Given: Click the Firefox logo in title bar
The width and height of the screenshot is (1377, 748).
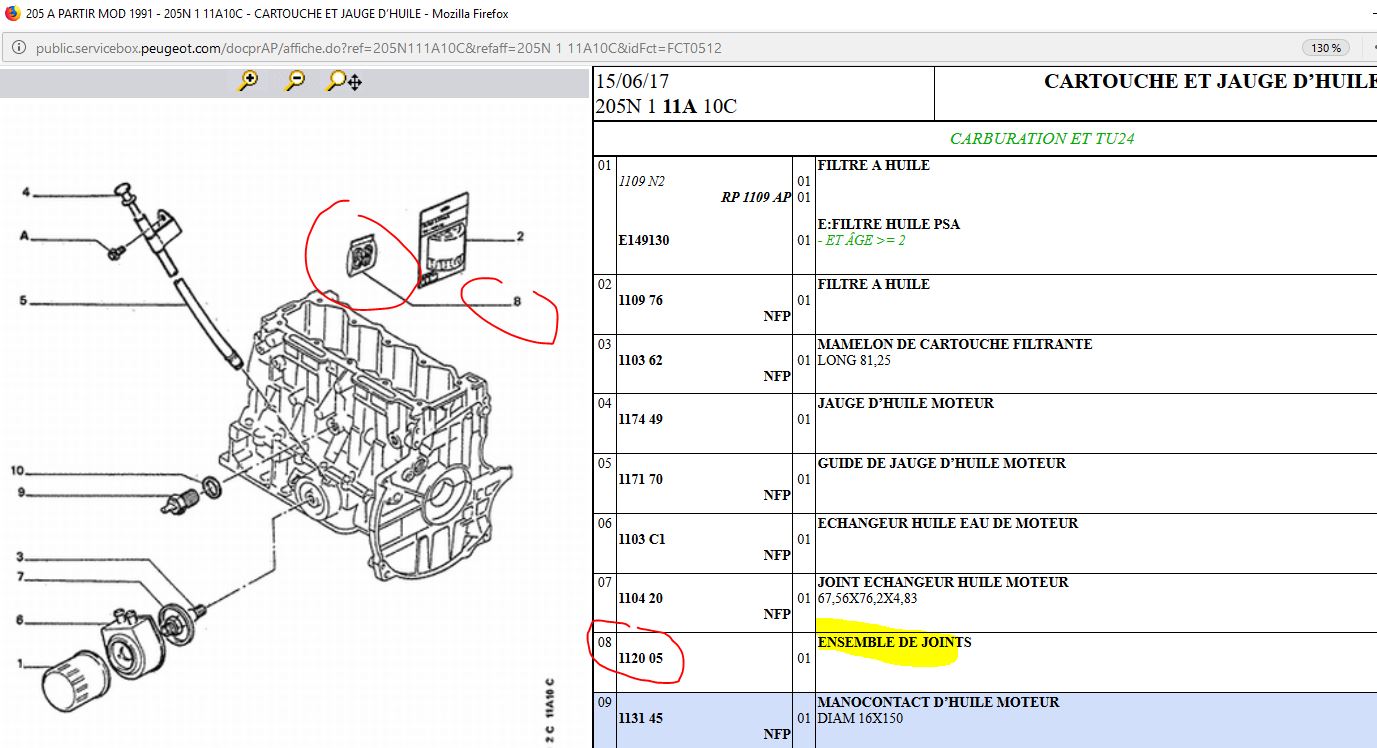Looking at the screenshot, I should [12, 13].
